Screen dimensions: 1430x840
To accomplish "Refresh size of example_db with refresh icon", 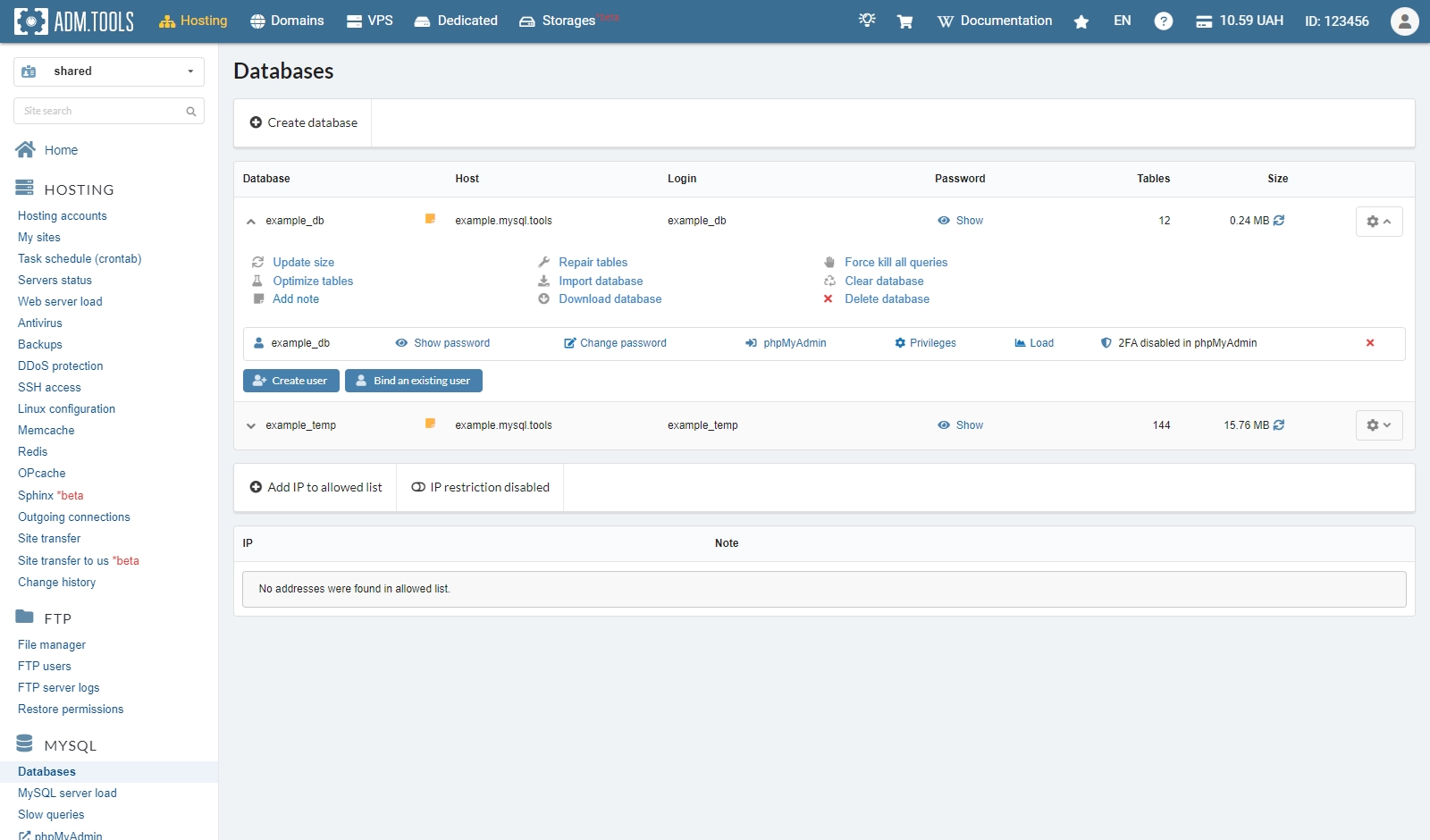I will tap(1280, 221).
